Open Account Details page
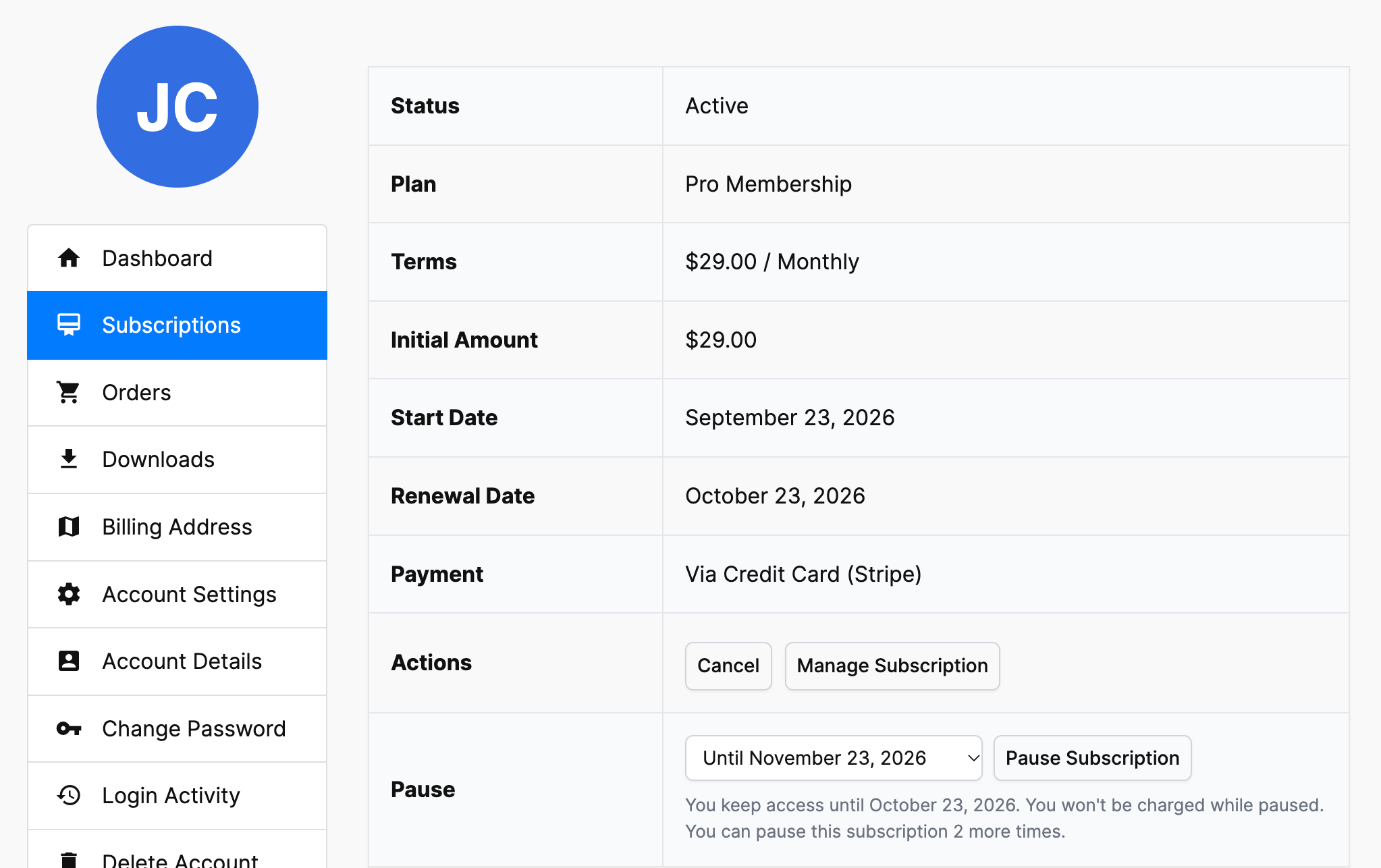1381x868 pixels. point(177,661)
